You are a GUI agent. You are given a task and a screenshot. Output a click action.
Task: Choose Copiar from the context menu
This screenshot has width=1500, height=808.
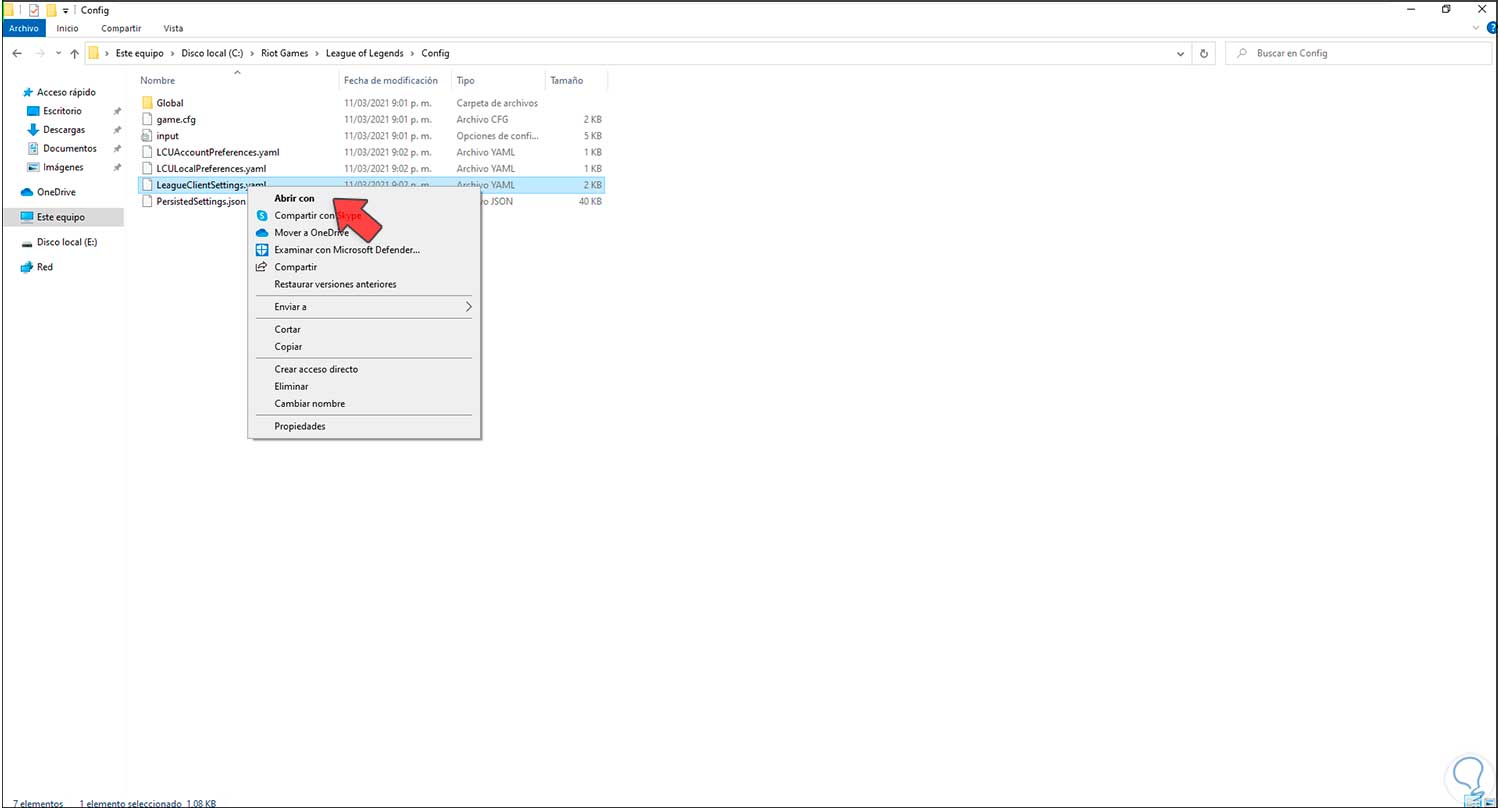click(364, 347)
